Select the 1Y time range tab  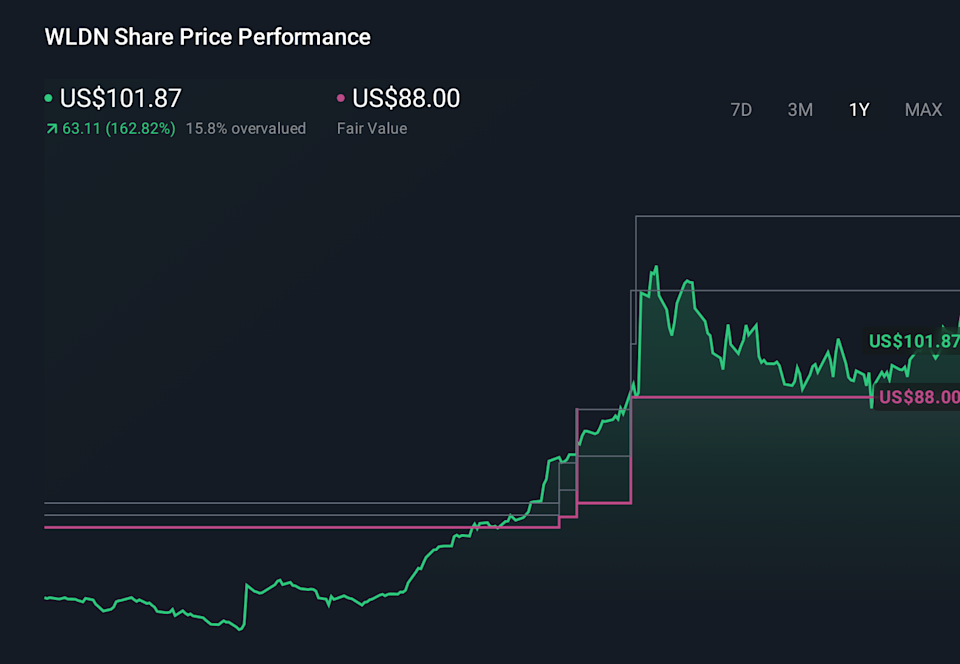click(859, 110)
